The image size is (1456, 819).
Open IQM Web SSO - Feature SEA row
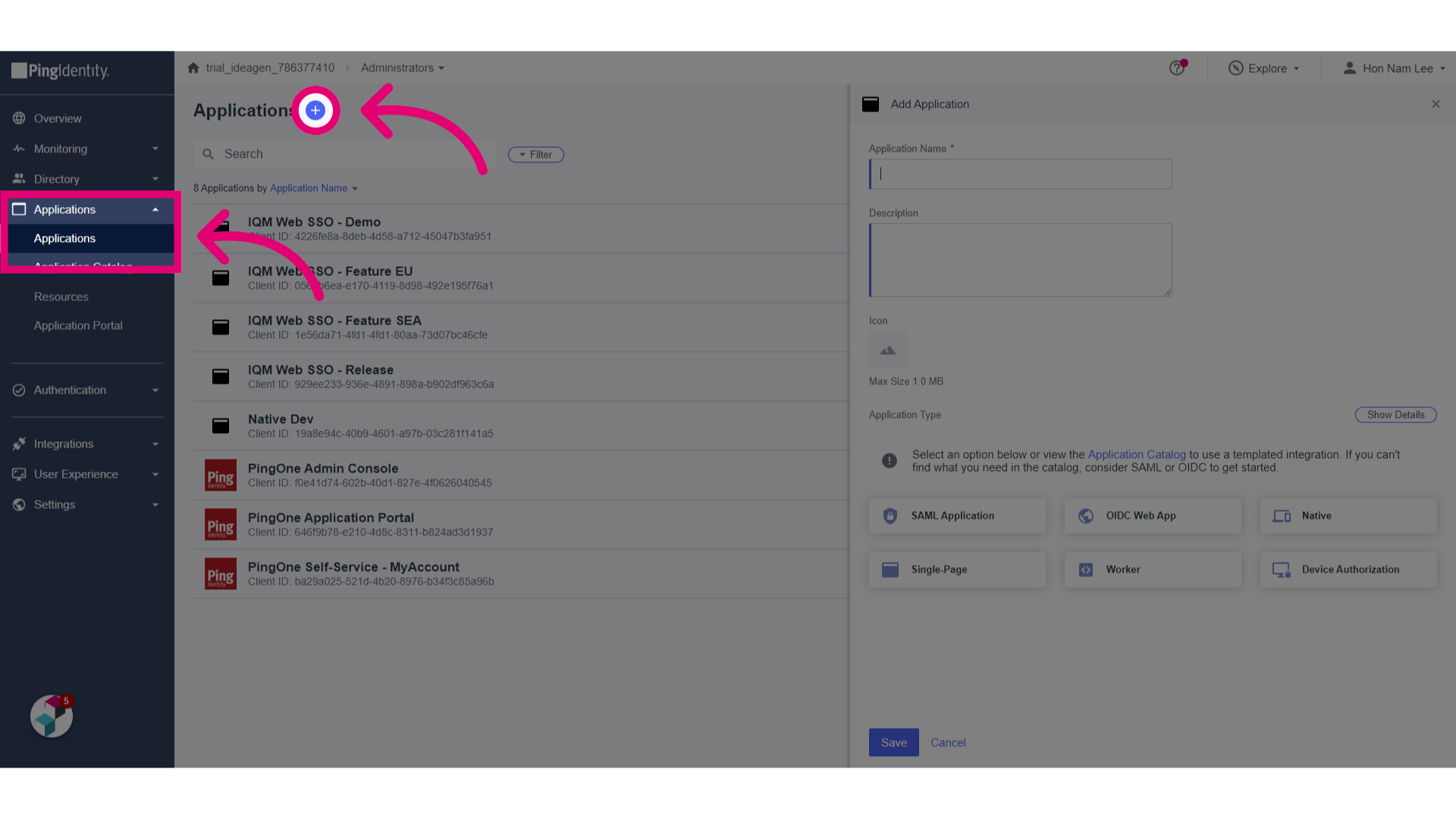pyautogui.click(x=521, y=328)
